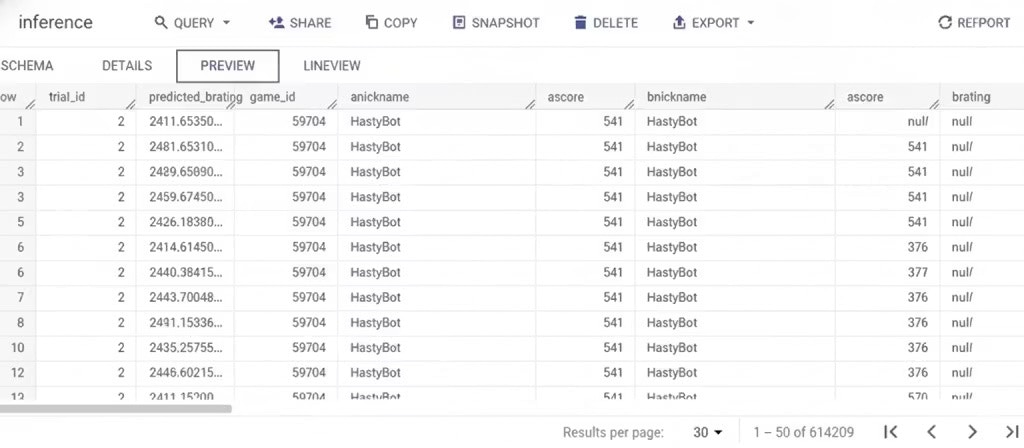This screenshot has width=1024, height=448.
Task: Go to previous results page
Action: [x=931, y=432]
